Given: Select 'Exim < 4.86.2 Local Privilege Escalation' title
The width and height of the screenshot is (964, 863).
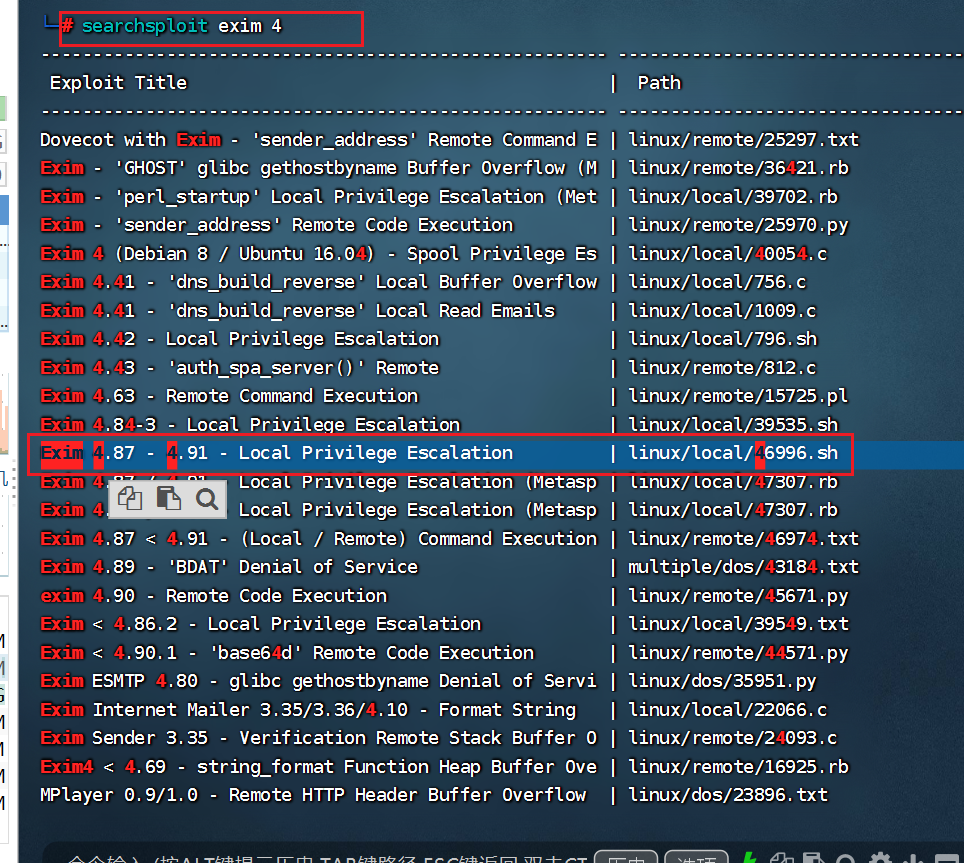Looking at the screenshot, I should coord(261,624).
